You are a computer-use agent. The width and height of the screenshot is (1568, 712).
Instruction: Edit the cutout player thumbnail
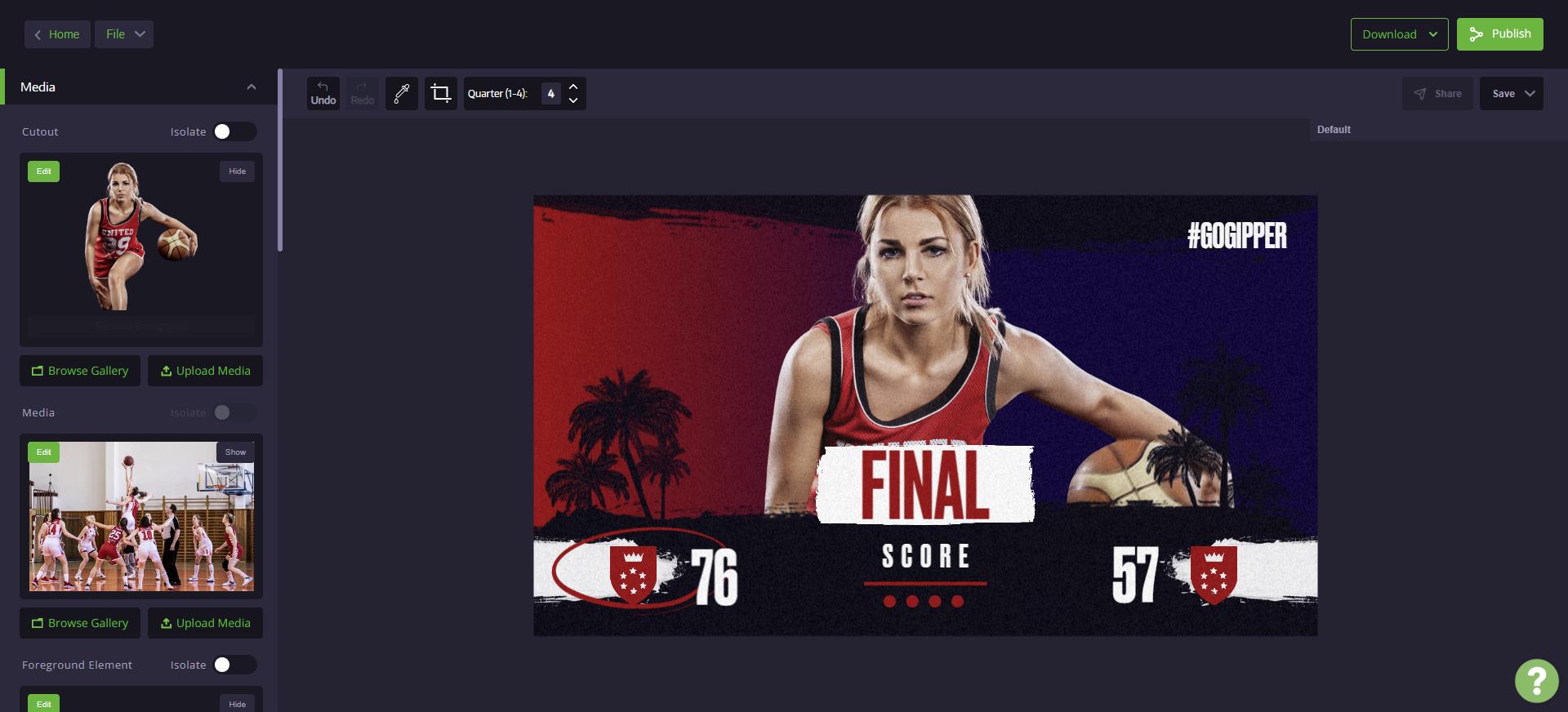[x=43, y=171]
